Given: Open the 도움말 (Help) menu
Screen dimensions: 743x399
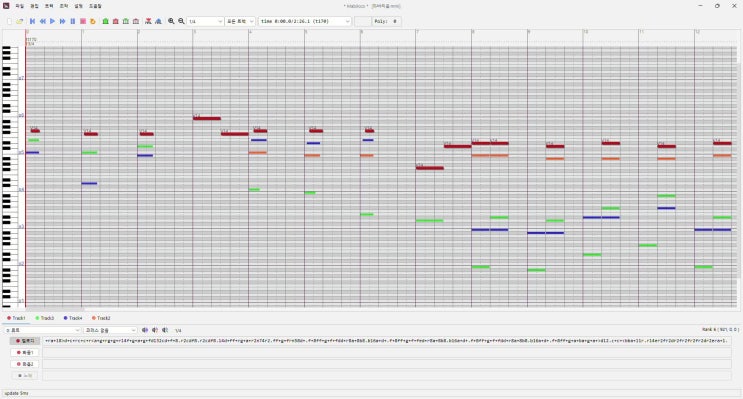Looking at the screenshot, I should [95, 6].
